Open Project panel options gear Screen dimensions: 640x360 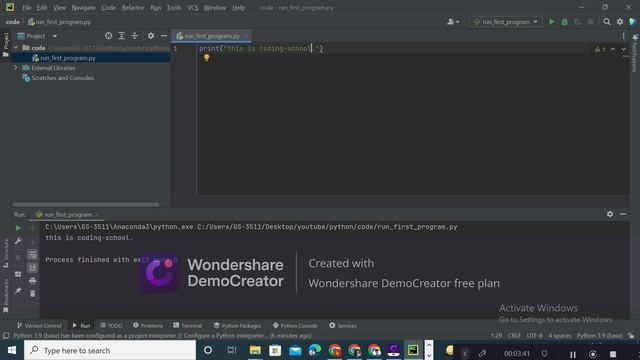pyautogui.click(x=151, y=36)
